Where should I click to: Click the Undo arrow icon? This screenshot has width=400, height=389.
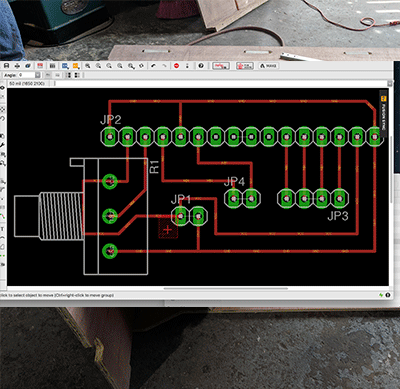point(153,66)
